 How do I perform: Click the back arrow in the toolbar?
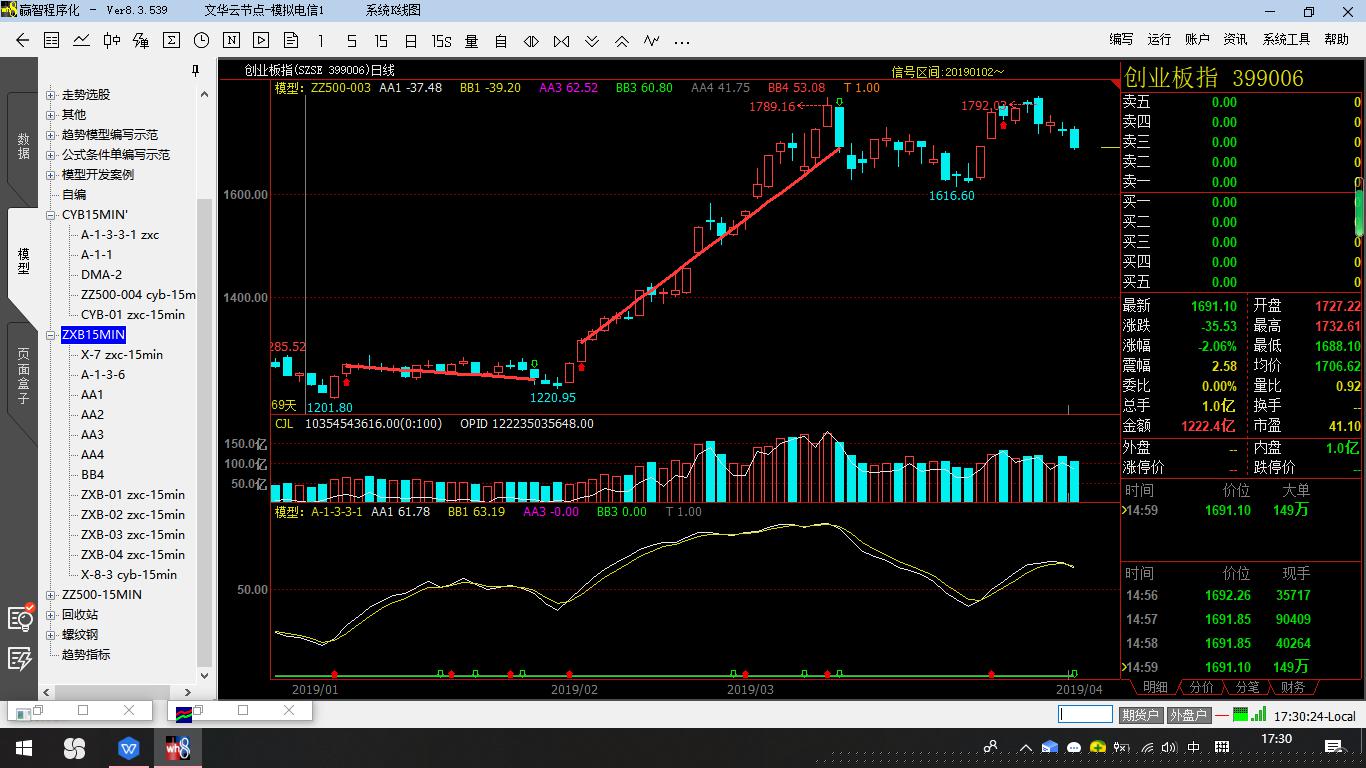tap(23, 41)
